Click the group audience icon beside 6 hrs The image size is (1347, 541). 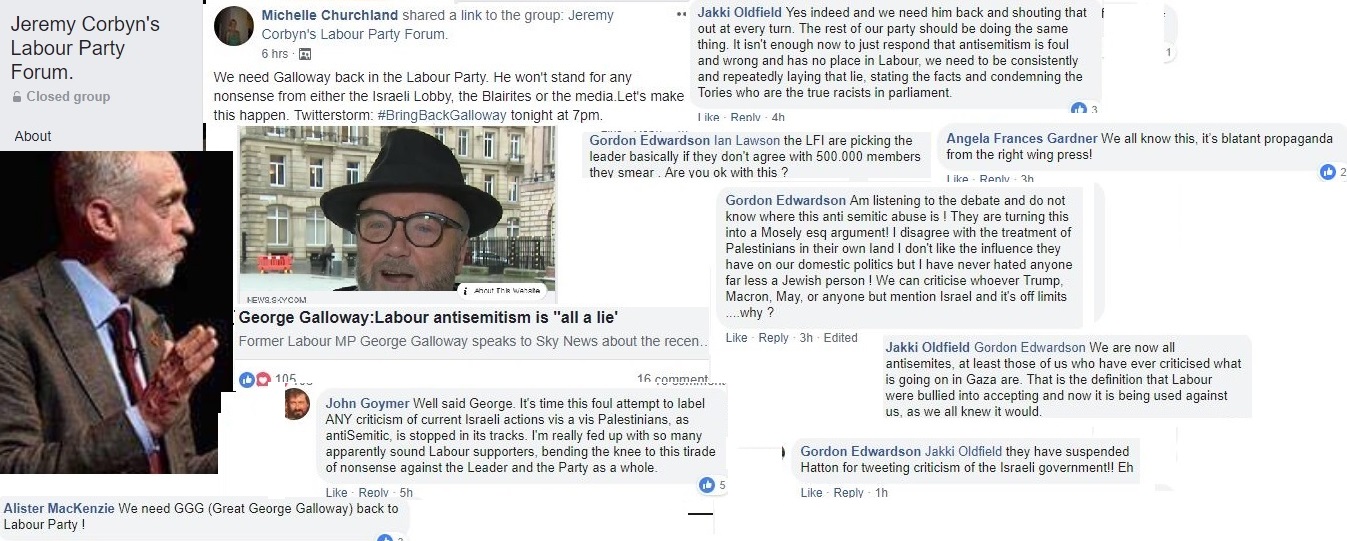point(305,54)
